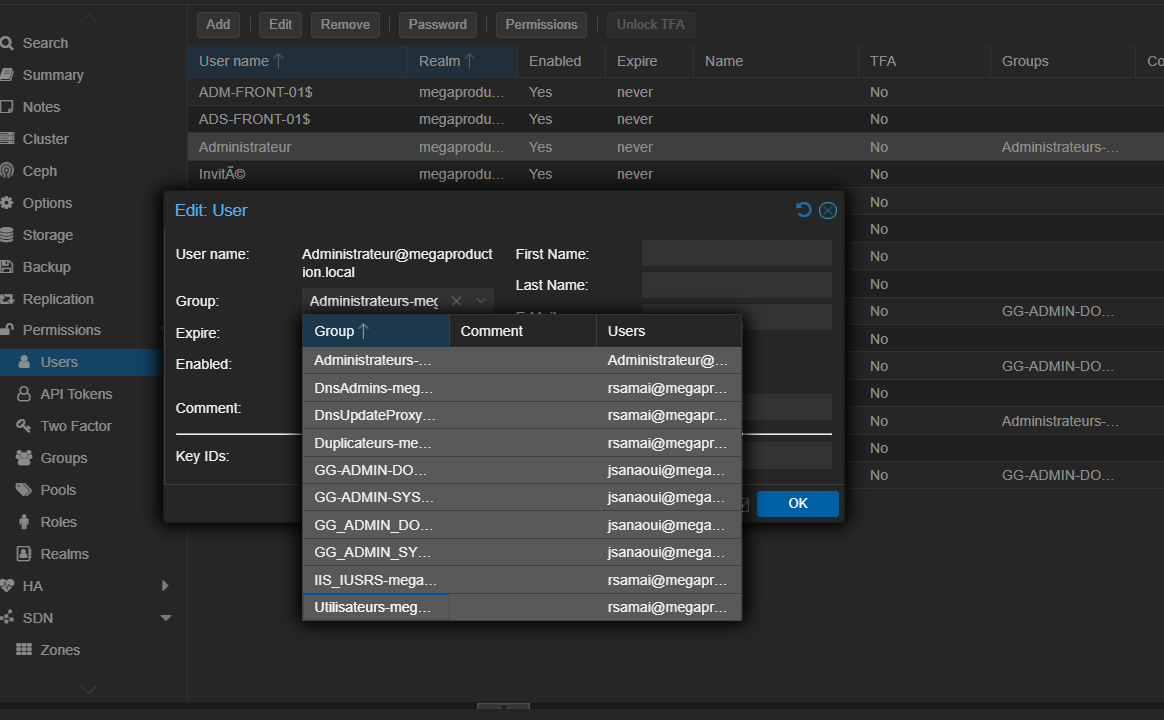Viewport: 1164px width, 720px height.
Task: Clear the Group field with X icon
Action: click(x=457, y=301)
